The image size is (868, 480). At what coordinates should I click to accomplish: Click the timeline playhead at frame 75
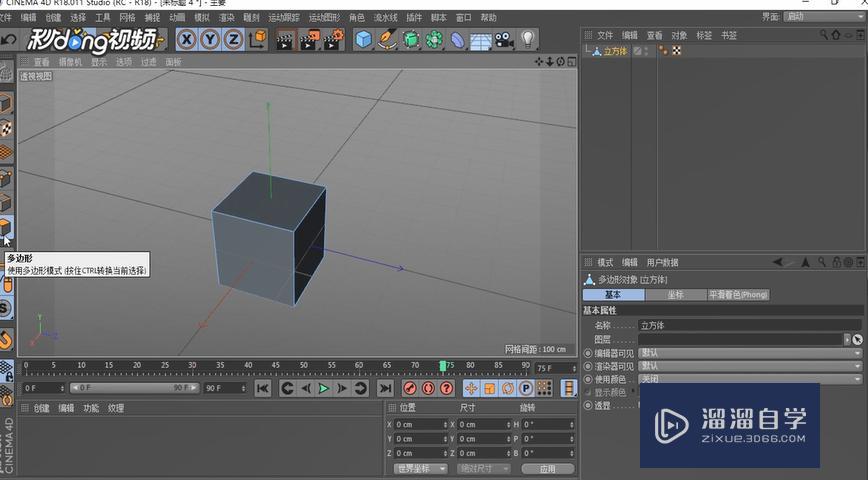point(443,366)
